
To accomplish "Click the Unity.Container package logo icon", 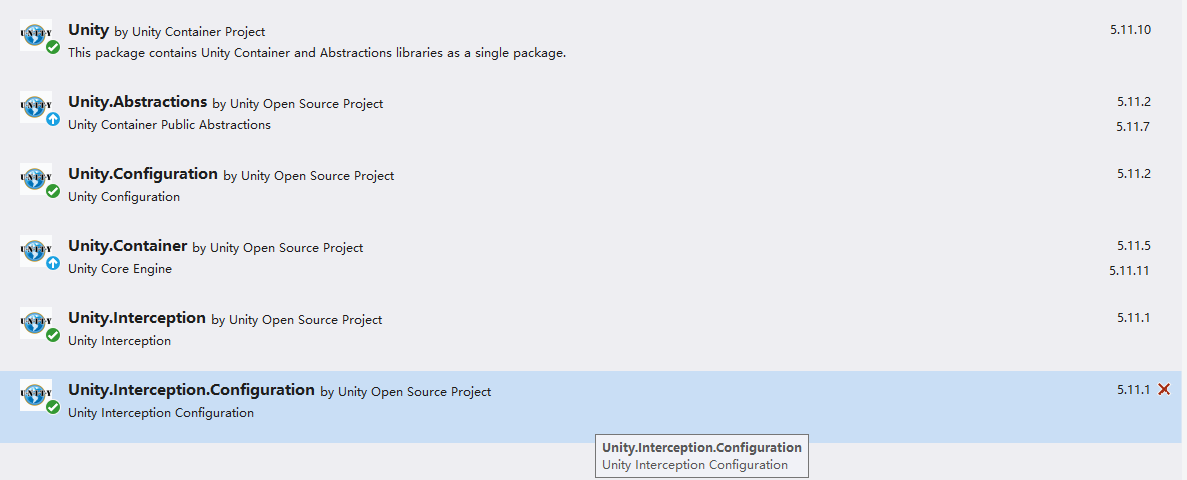I will 34,250.
